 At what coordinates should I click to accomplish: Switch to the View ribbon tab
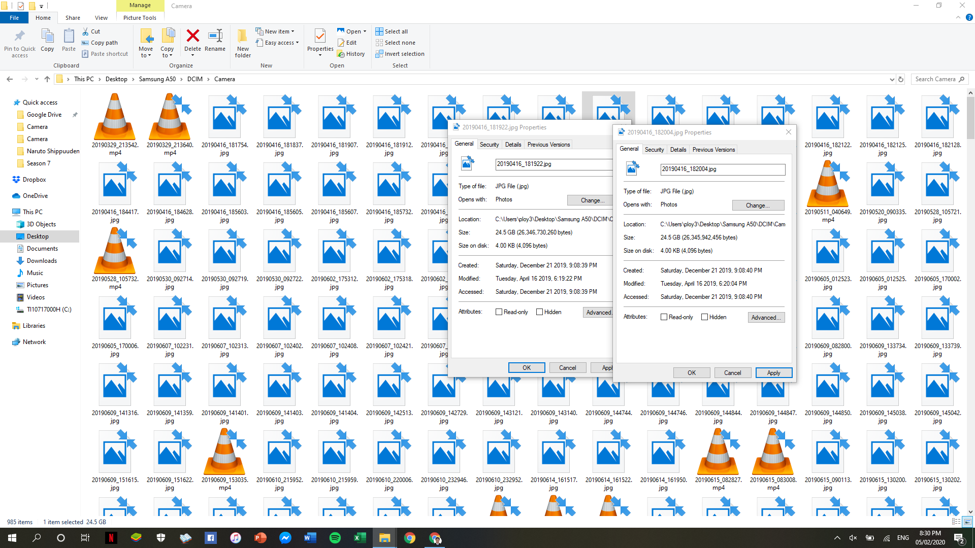click(x=101, y=17)
